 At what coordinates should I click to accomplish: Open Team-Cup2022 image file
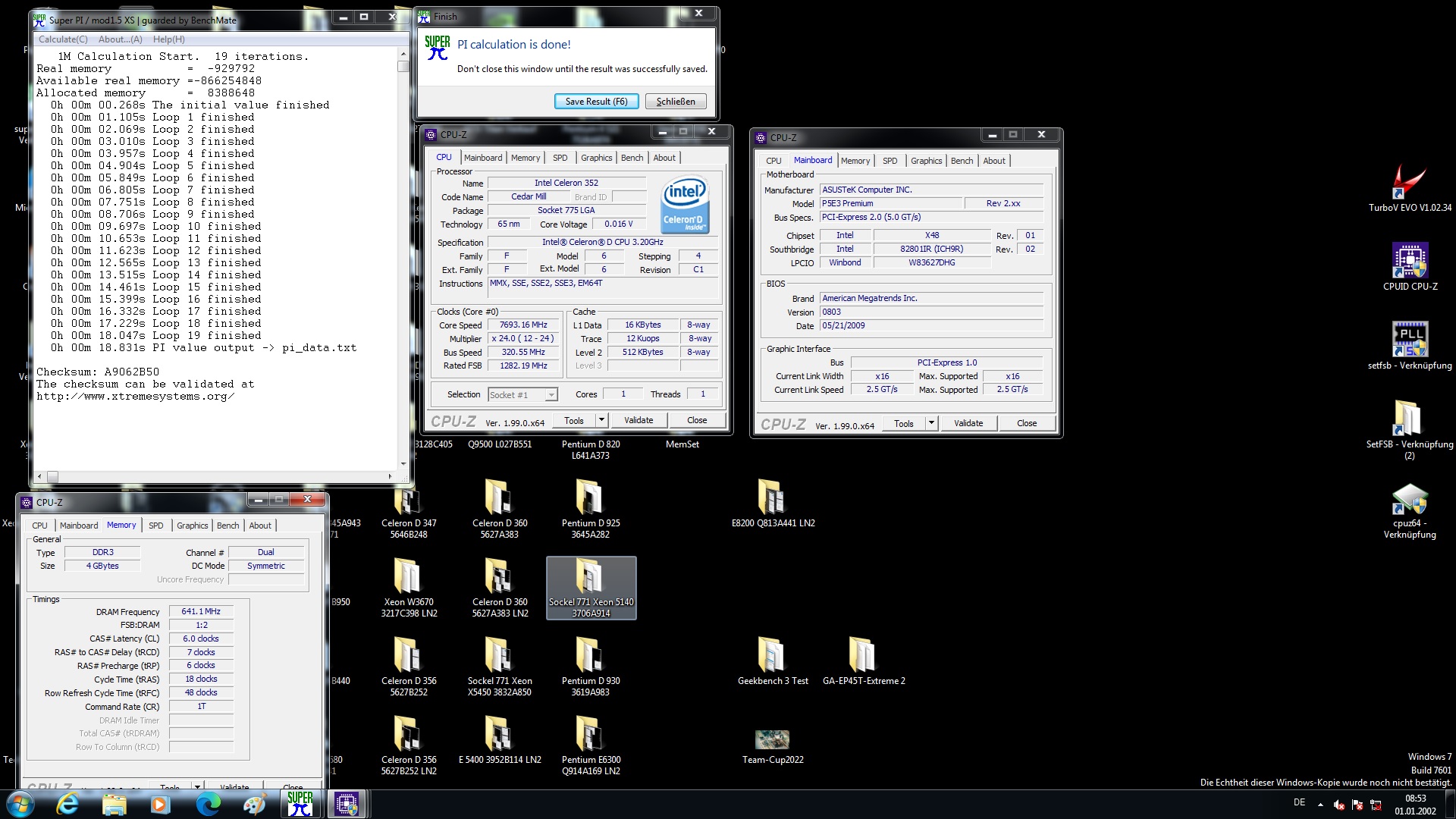(x=773, y=746)
